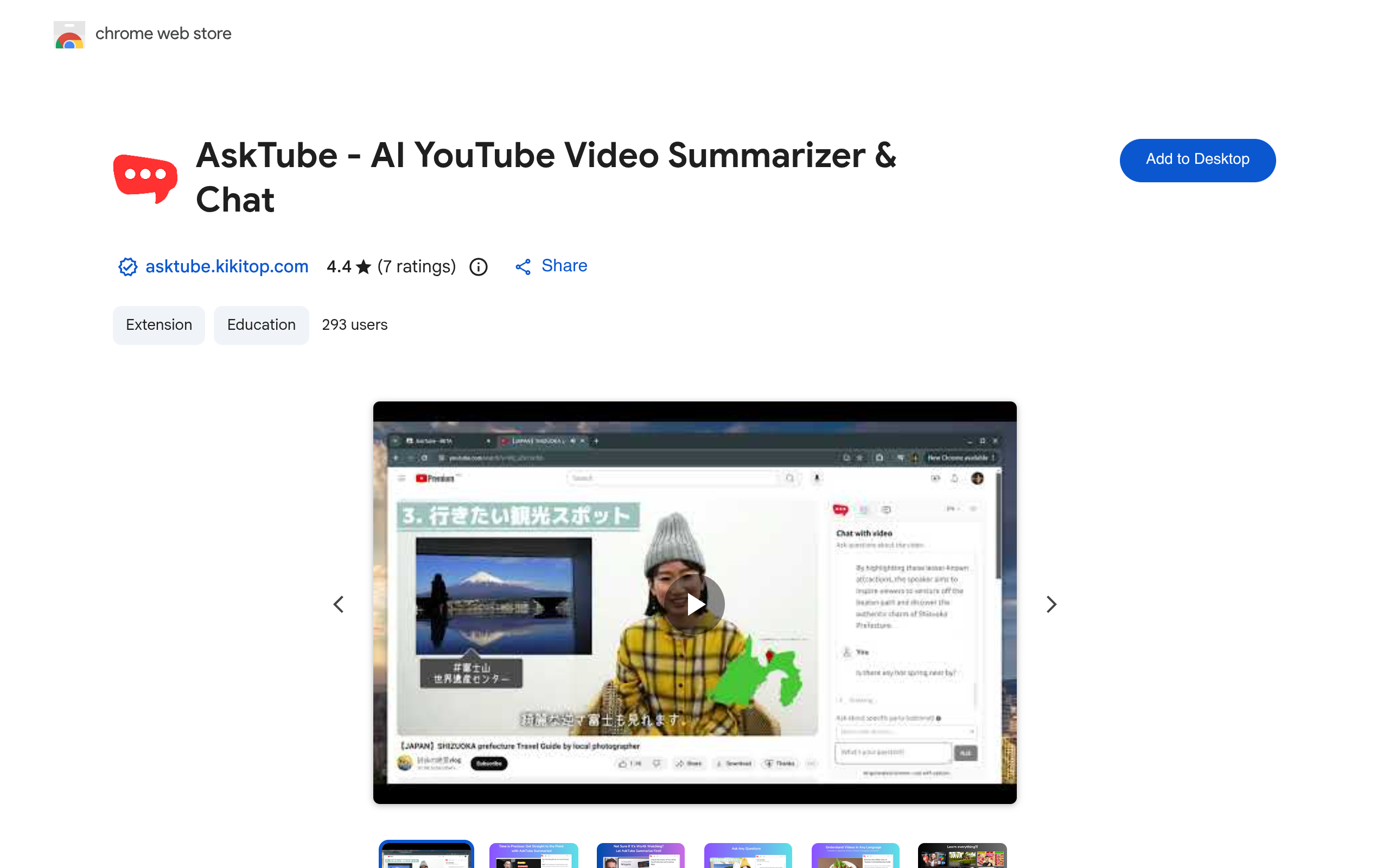Click the Add to Desktop button

pyautogui.click(x=1197, y=160)
